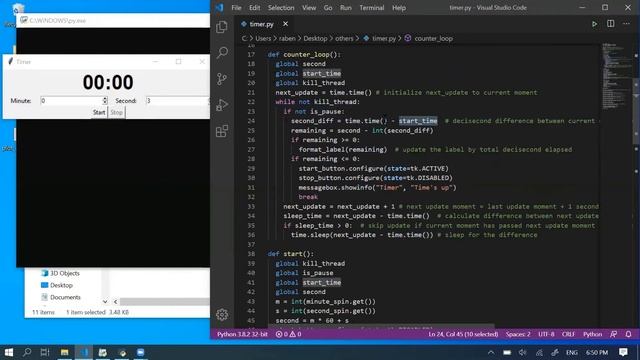Select Documents in File Explorer tree
Viewport: 640px width, 360px height.
pyautogui.click(x=61, y=297)
